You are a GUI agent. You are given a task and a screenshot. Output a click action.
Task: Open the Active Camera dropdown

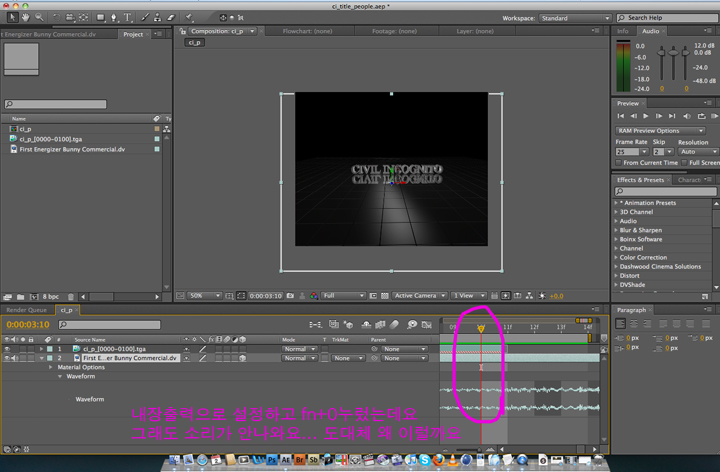click(x=419, y=296)
